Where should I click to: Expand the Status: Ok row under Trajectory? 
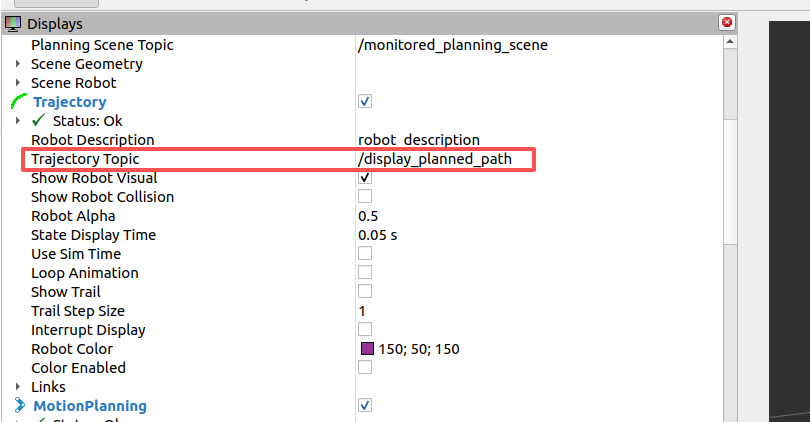click(x=18, y=120)
